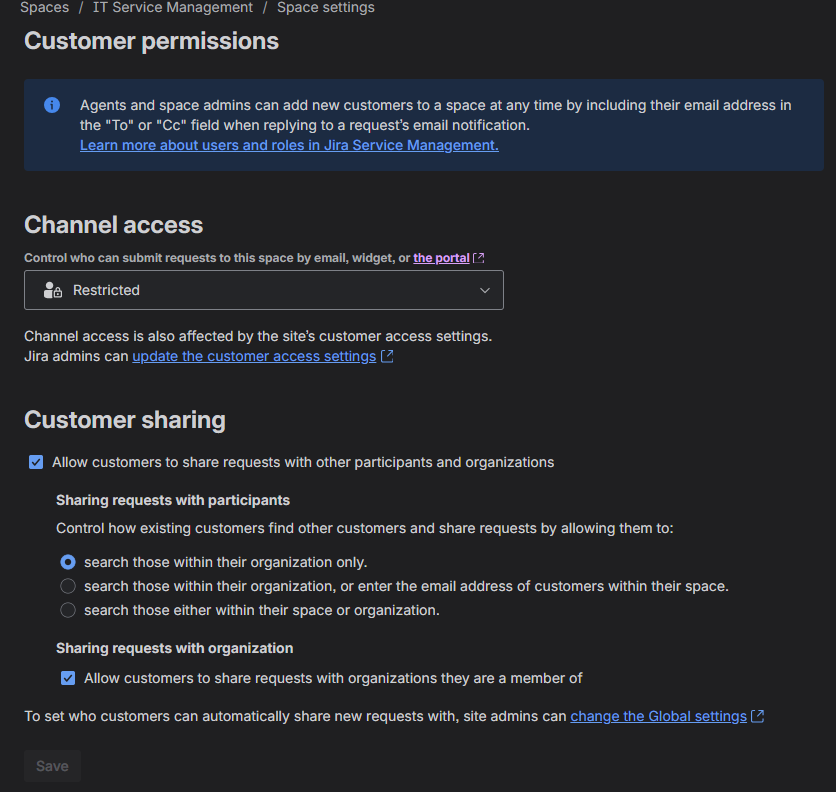Choose search organization or enter email address option
Image resolution: width=836 pixels, height=792 pixels.
[67, 586]
